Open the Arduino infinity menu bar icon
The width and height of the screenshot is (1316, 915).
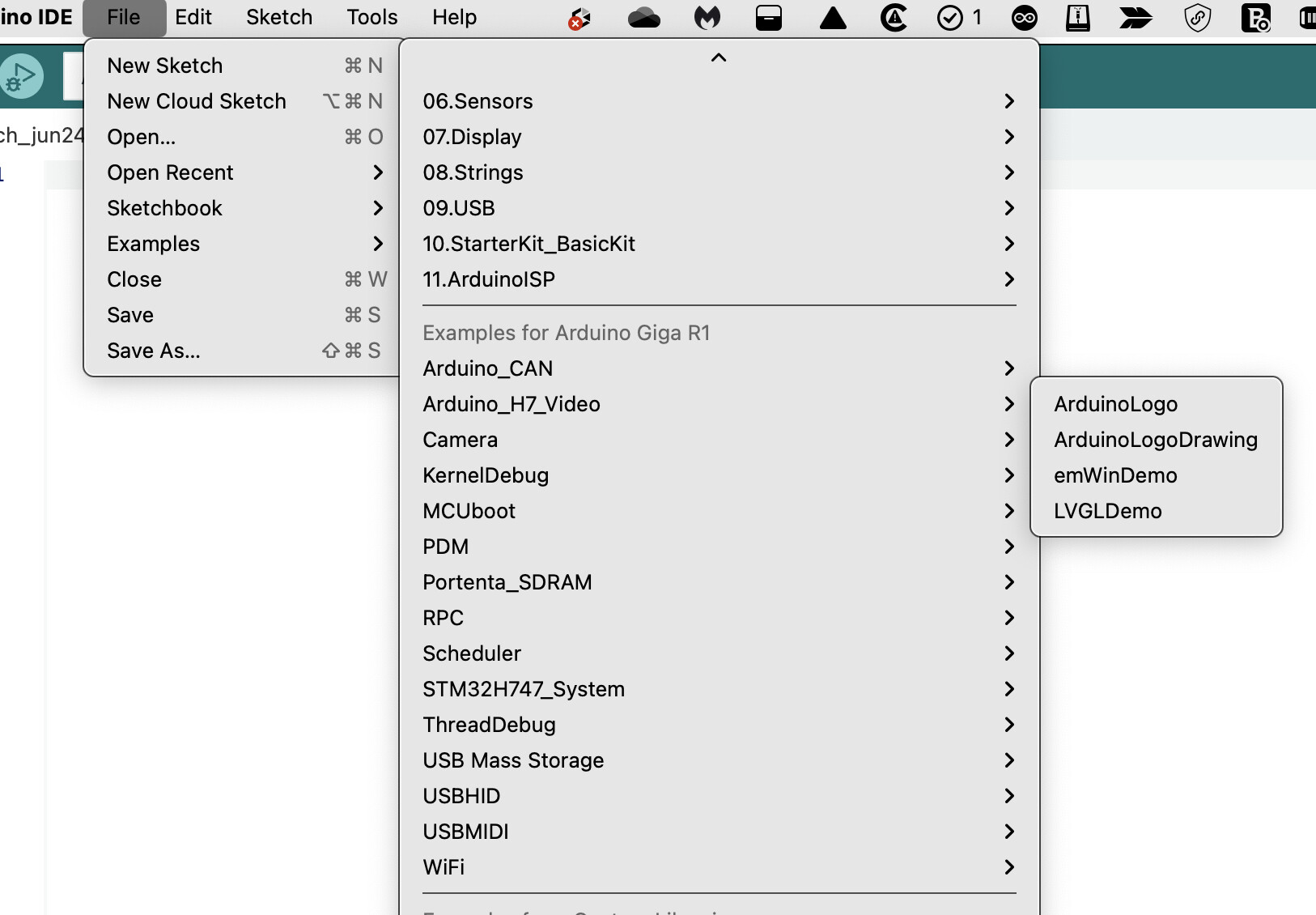[x=1025, y=18]
